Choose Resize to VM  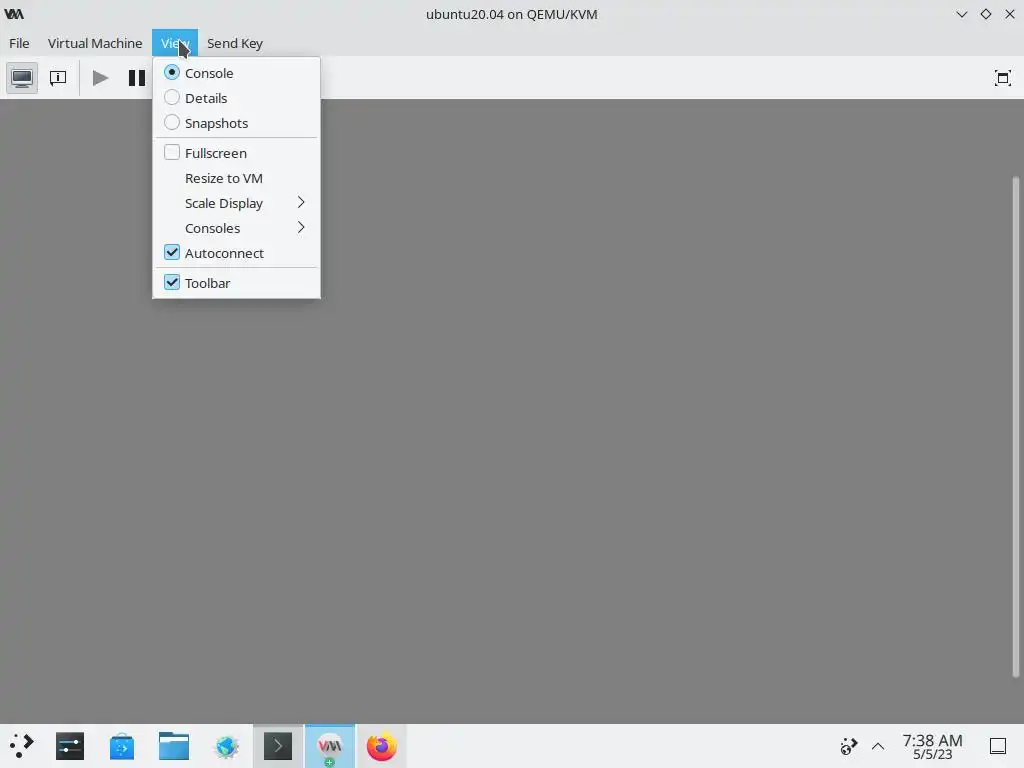coord(236,178)
